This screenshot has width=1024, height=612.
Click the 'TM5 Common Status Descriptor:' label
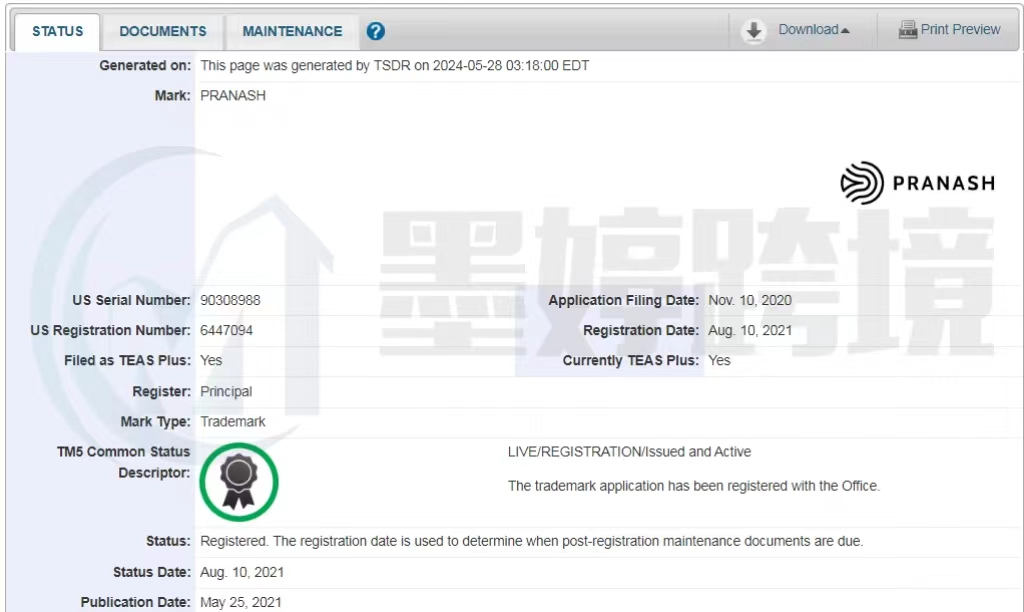[x=124, y=462]
